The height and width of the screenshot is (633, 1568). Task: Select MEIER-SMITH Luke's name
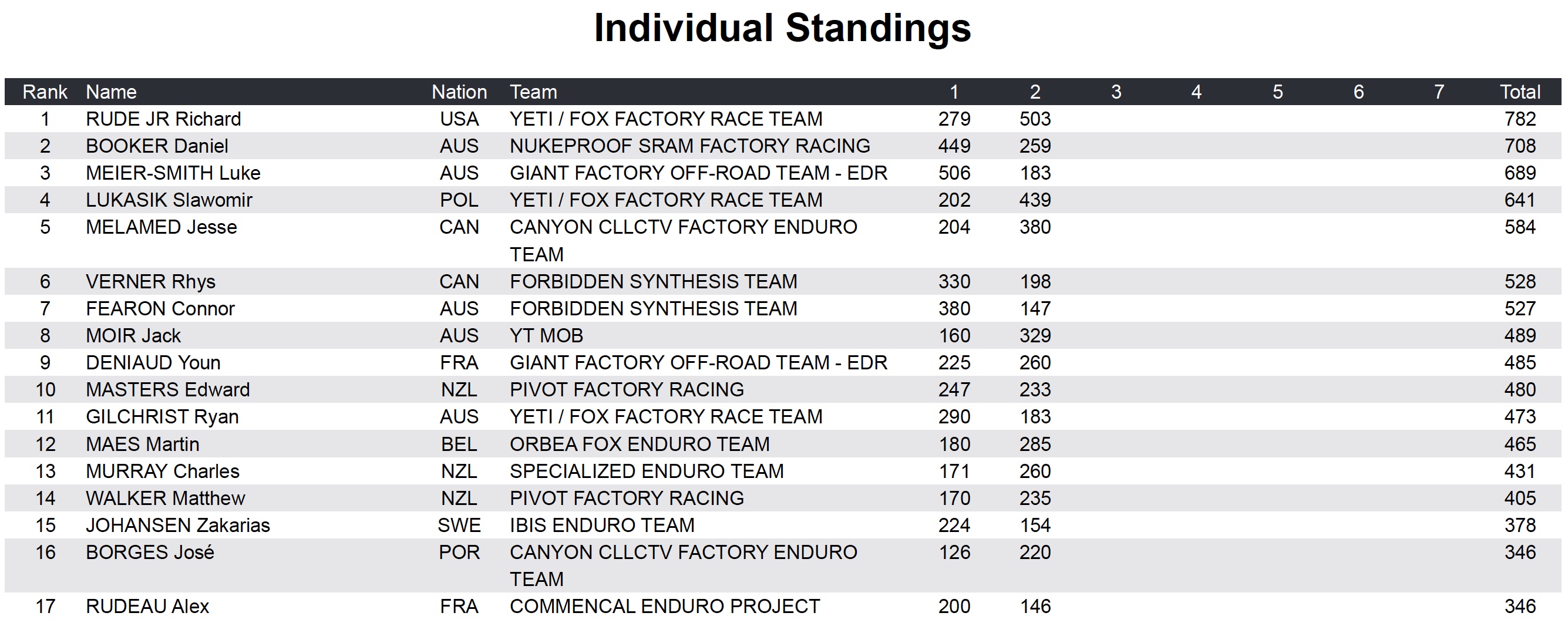[x=173, y=173]
